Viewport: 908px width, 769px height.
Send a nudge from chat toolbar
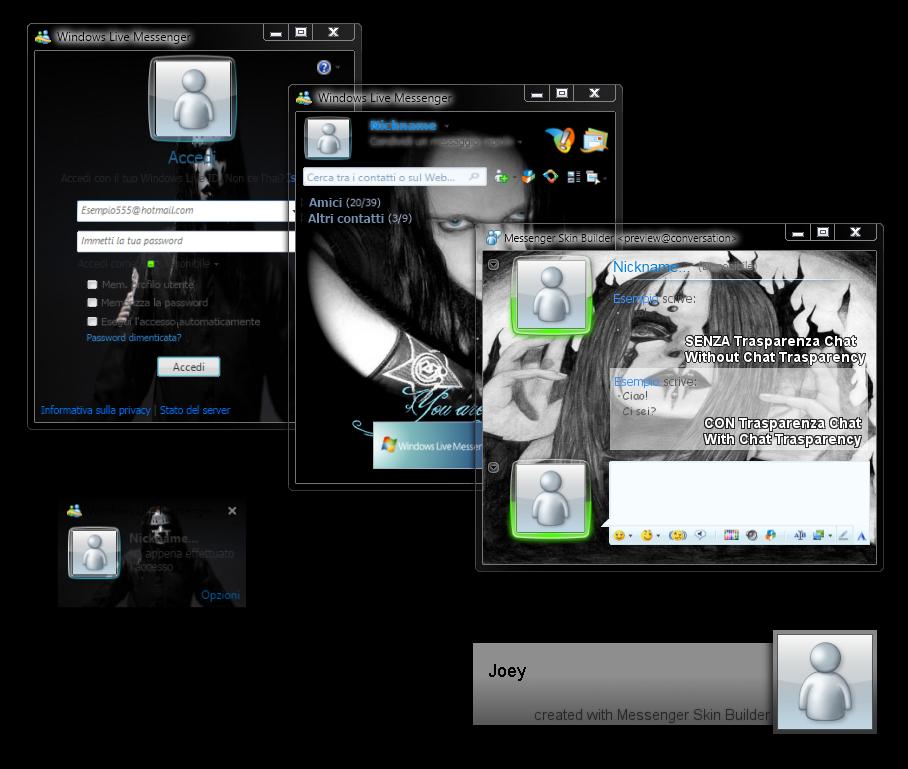point(678,535)
